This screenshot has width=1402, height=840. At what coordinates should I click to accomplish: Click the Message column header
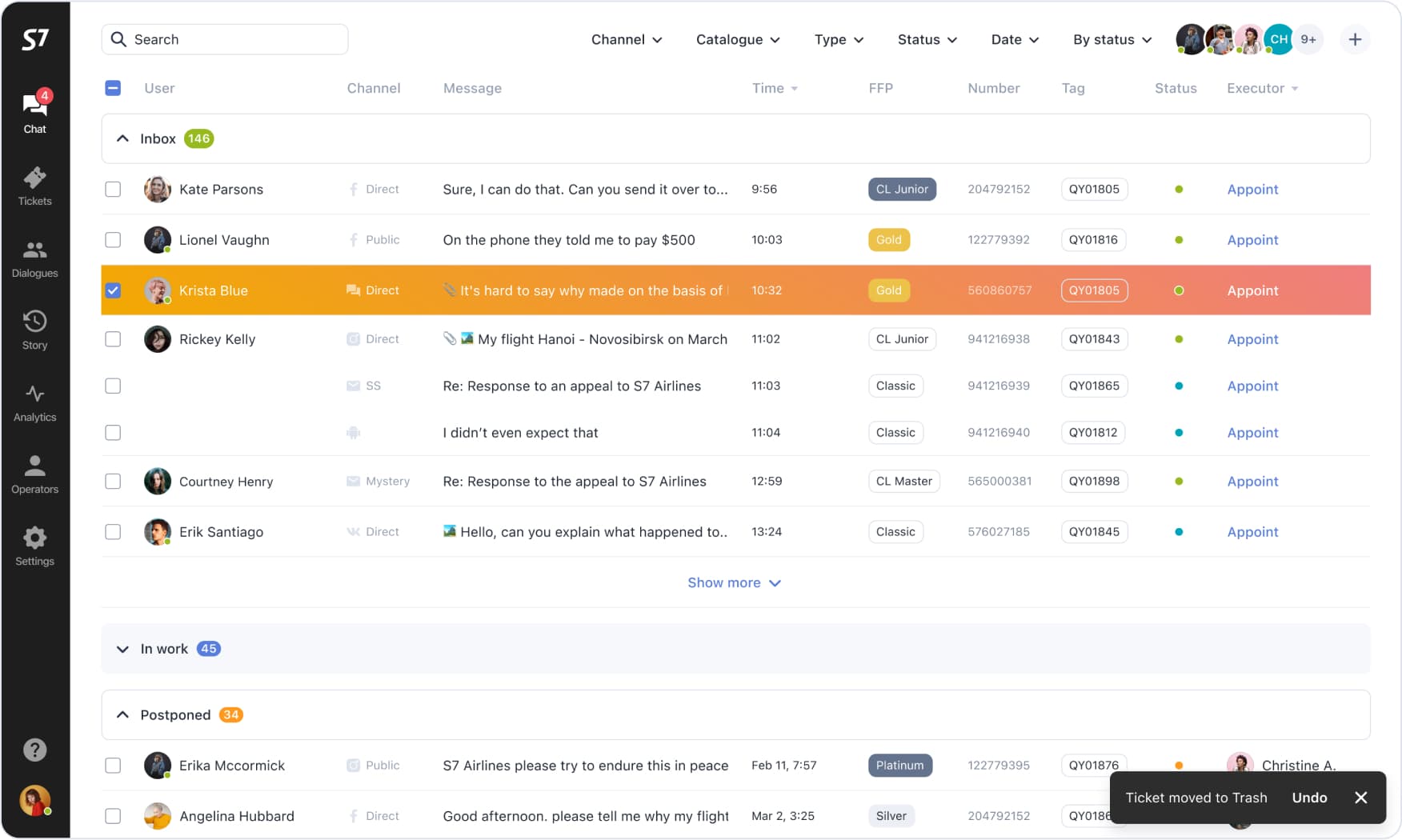point(472,88)
